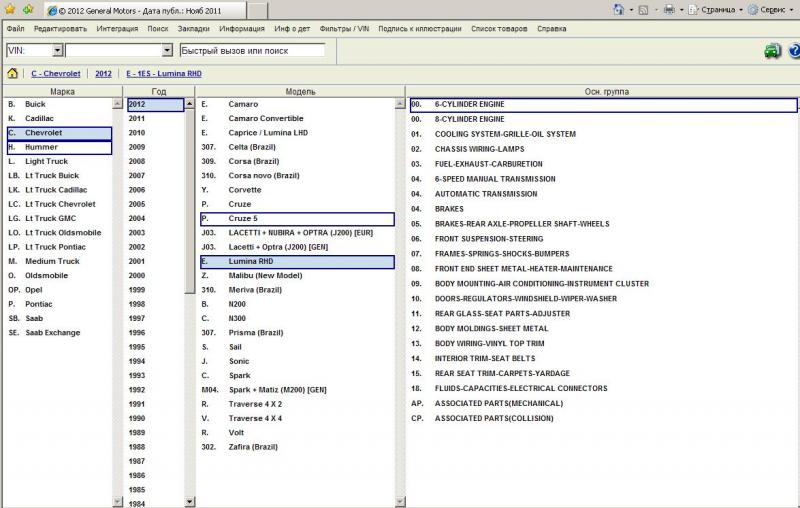Click the quick search input field
This screenshot has width=800, height=508.
(252, 50)
